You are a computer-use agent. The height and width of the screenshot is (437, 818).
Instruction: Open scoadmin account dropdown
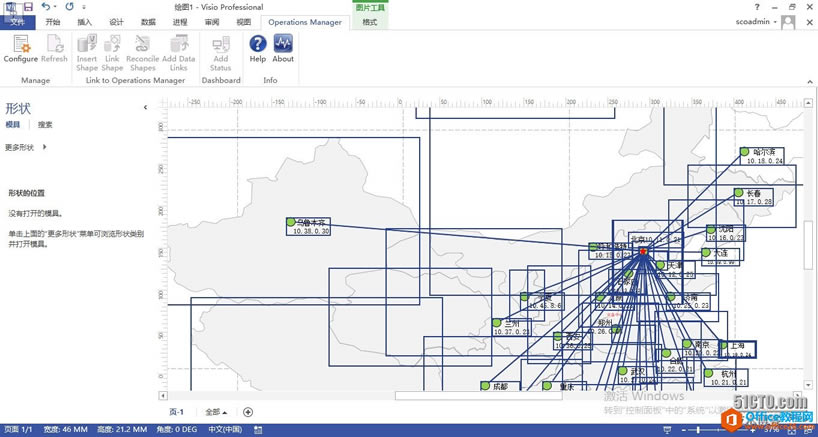coord(775,22)
